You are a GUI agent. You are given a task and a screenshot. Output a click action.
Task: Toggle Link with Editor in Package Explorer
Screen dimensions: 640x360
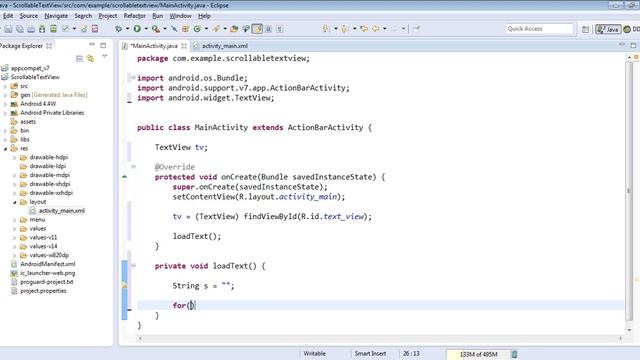click(x=91, y=59)
